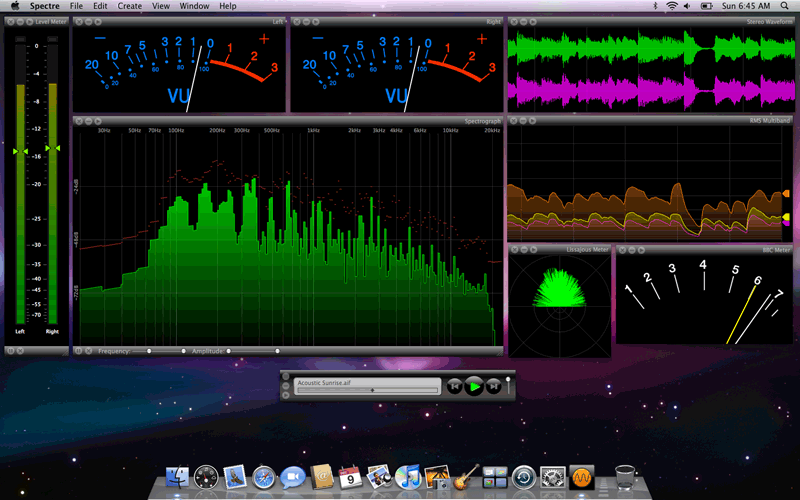Open the Create menu
The width and height of the screenshot is (800, 500).
click(130, 6)
